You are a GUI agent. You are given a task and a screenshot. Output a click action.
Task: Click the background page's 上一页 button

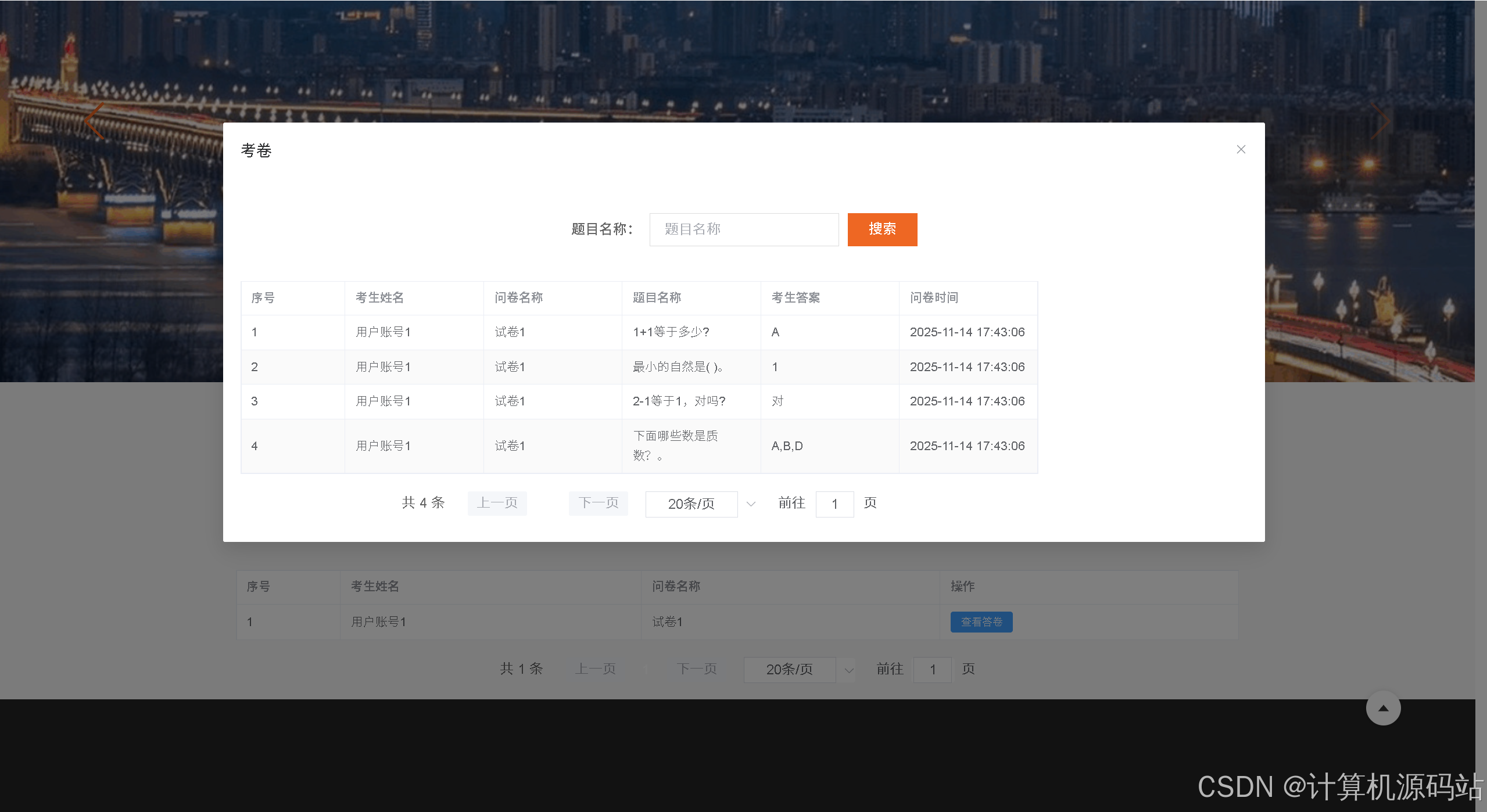click(x=596, y=669)
